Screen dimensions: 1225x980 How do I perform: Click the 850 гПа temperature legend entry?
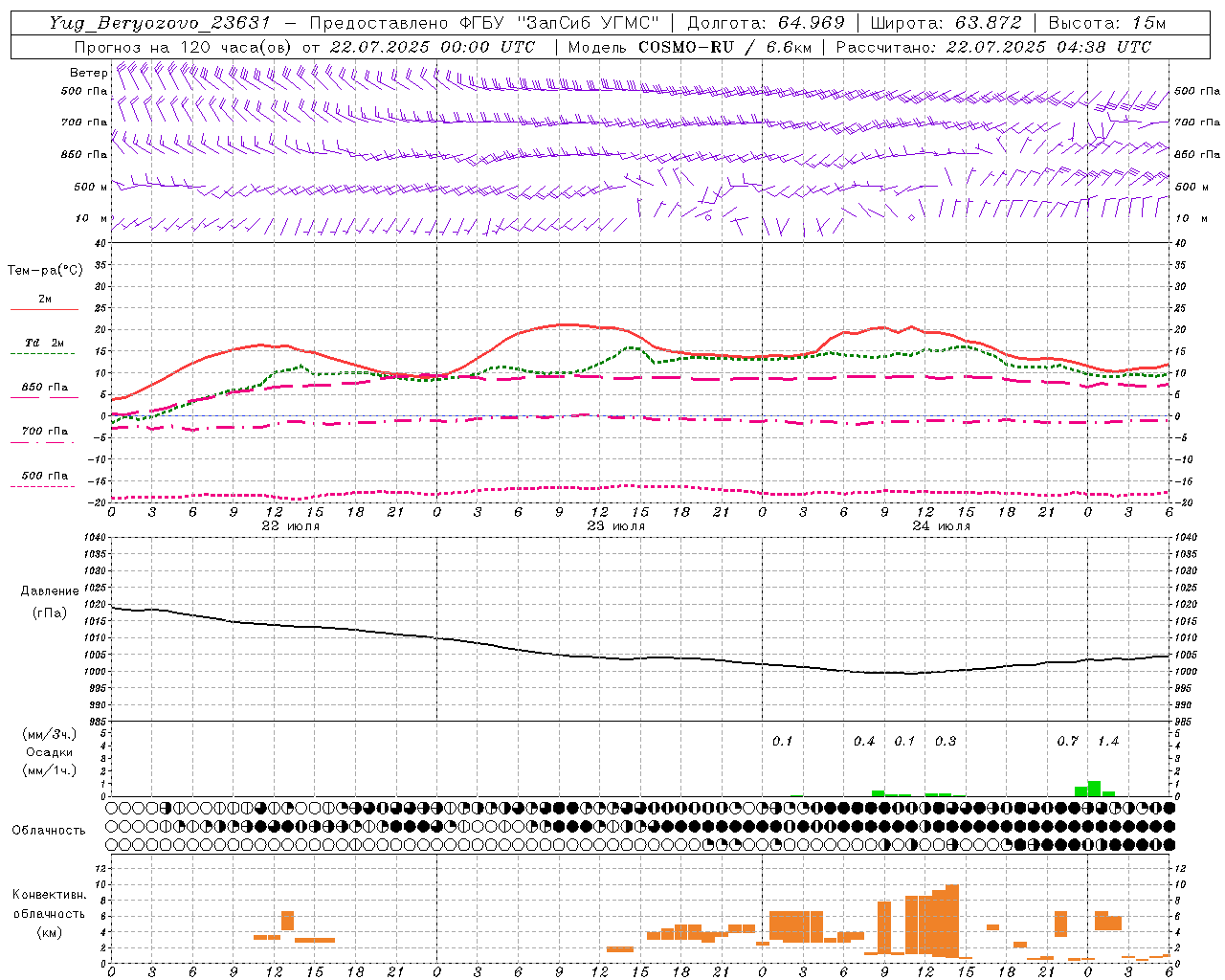(45, 388)
